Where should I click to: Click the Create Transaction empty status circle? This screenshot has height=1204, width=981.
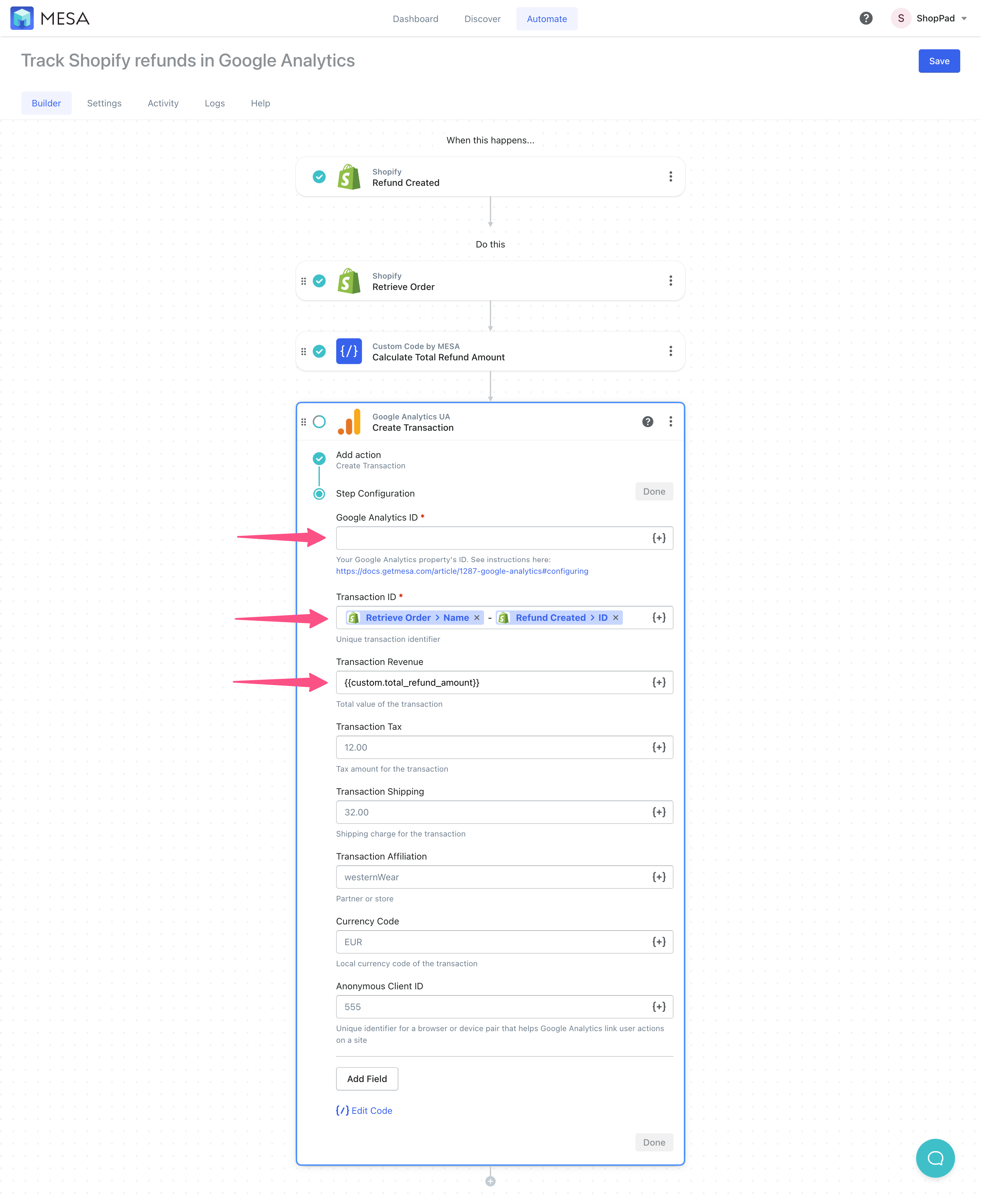(x=319, y=421)
